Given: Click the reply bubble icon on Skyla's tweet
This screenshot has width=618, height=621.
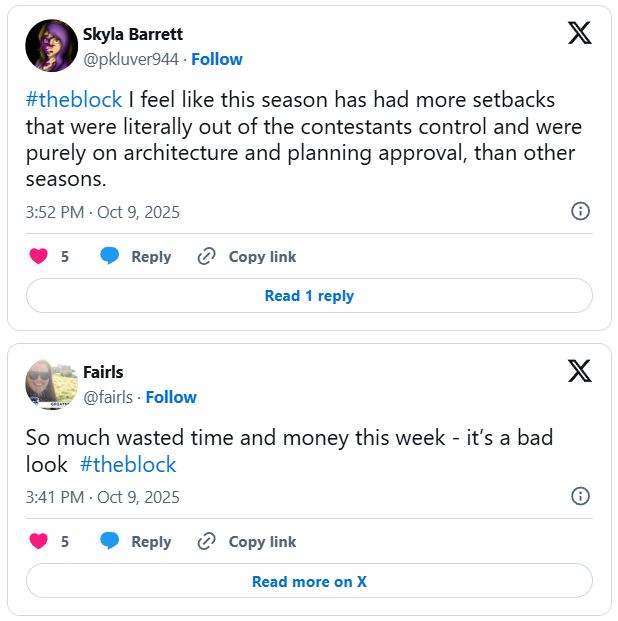Looking at the screenshot, I should pos(110,256).
